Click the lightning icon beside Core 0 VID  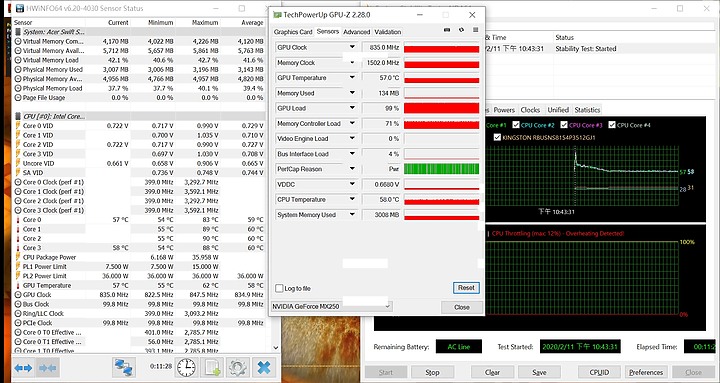pyautogui.click(x=18, y=126)
